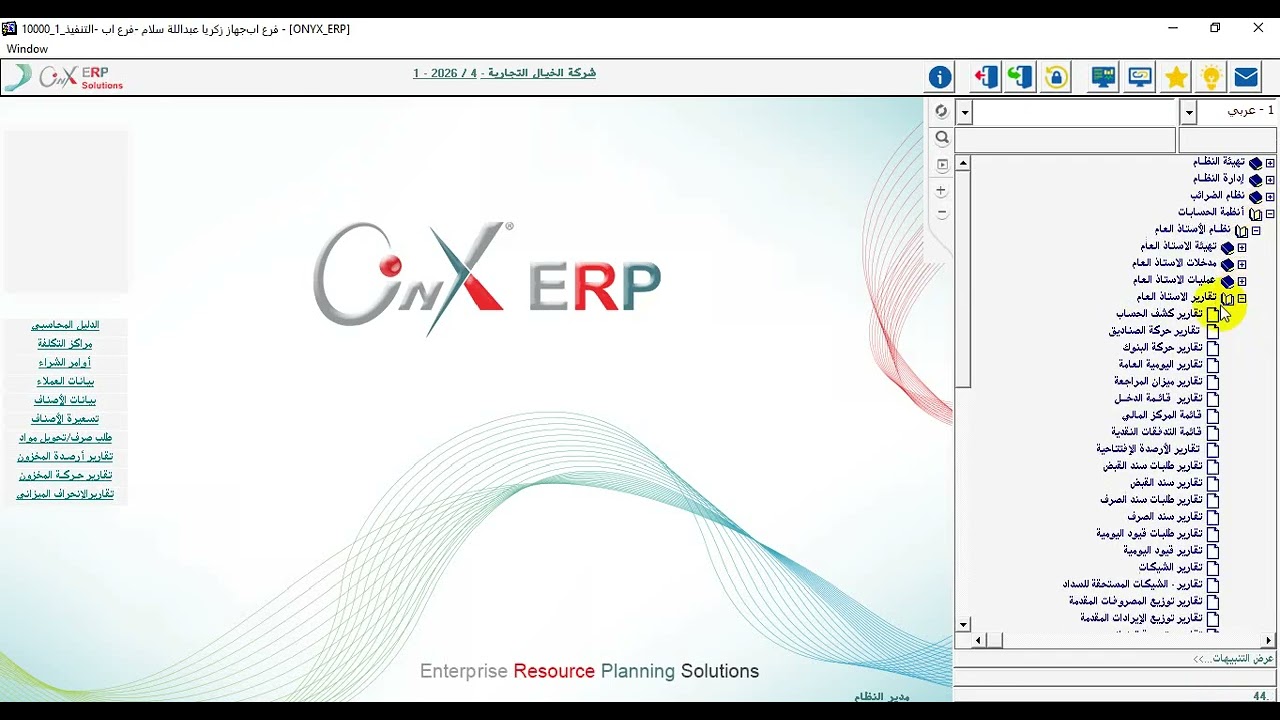Click the page icon of تقارير ميزان المراجعة
The image size is (1280, 720).
tap(1213, 382)
